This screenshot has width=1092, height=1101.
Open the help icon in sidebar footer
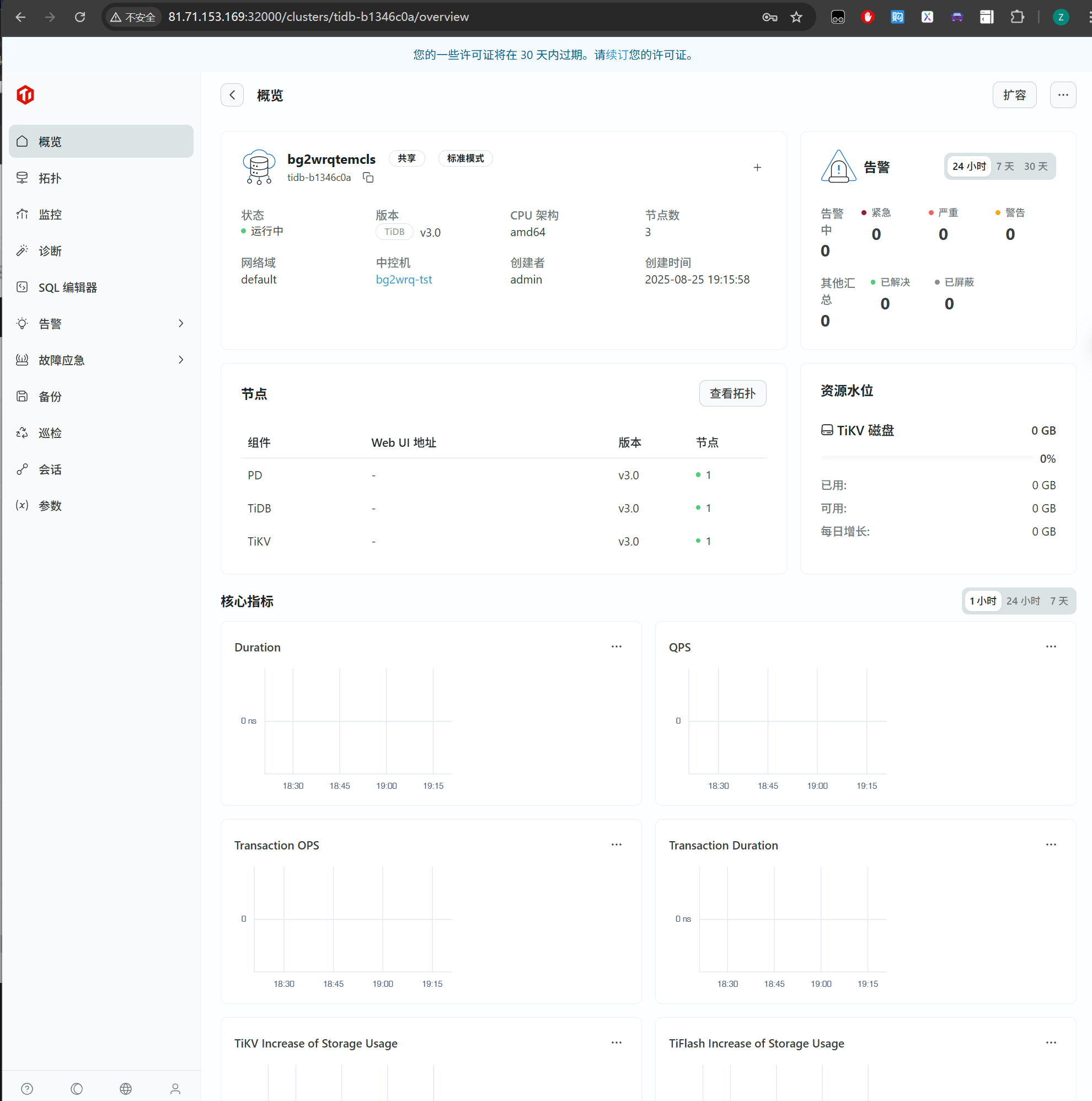[27, 1088]
